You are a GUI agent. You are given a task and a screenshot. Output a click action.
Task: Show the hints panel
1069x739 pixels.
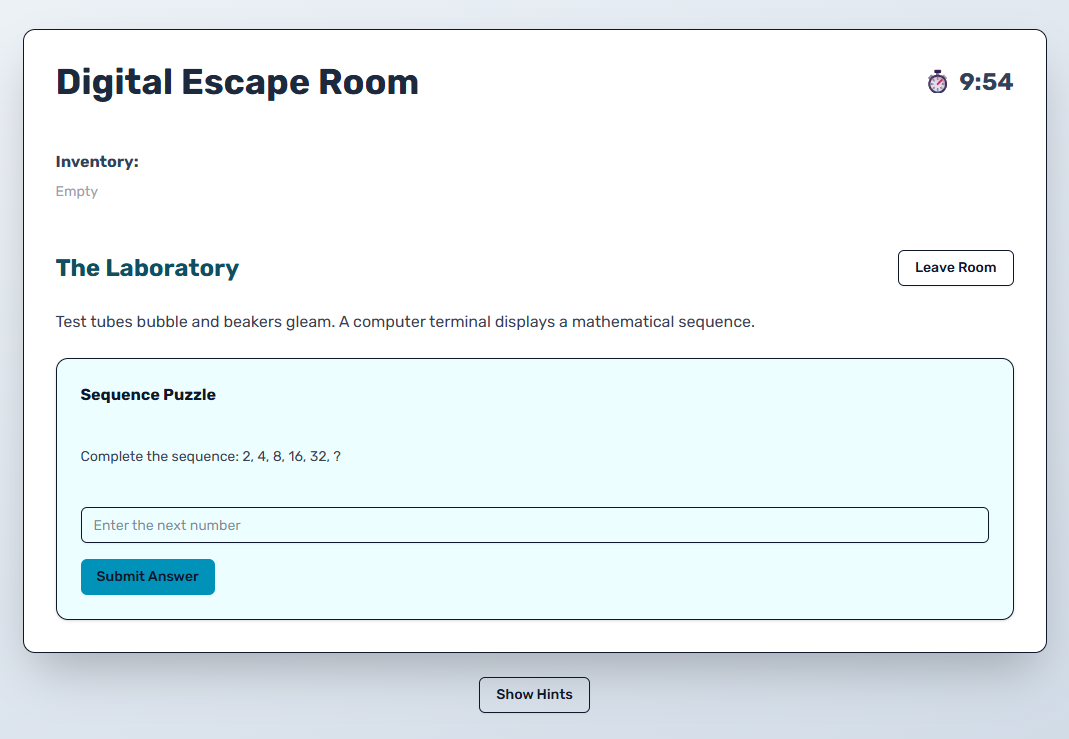point(534,695)
